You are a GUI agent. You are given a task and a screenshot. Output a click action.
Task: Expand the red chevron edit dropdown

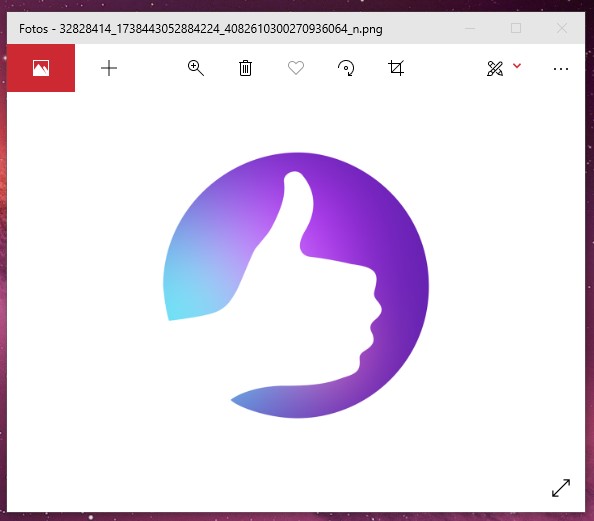tap(517, 66)
